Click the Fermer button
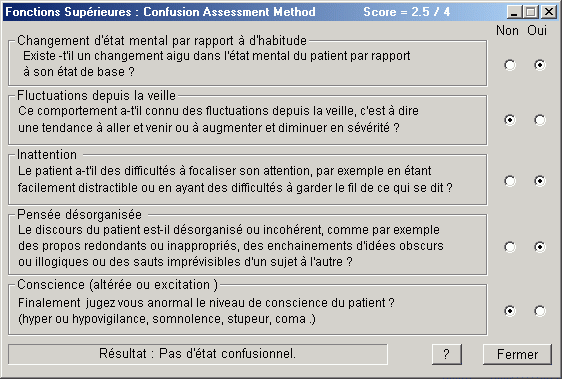Image resolution: width=562 pixels, height=379 pixels. (517, 354)
